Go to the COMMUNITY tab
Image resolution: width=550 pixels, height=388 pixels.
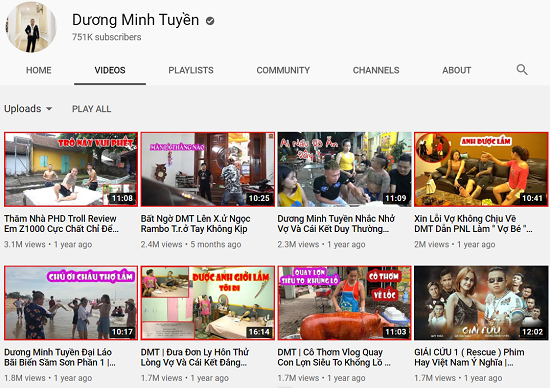coord(283,70)
